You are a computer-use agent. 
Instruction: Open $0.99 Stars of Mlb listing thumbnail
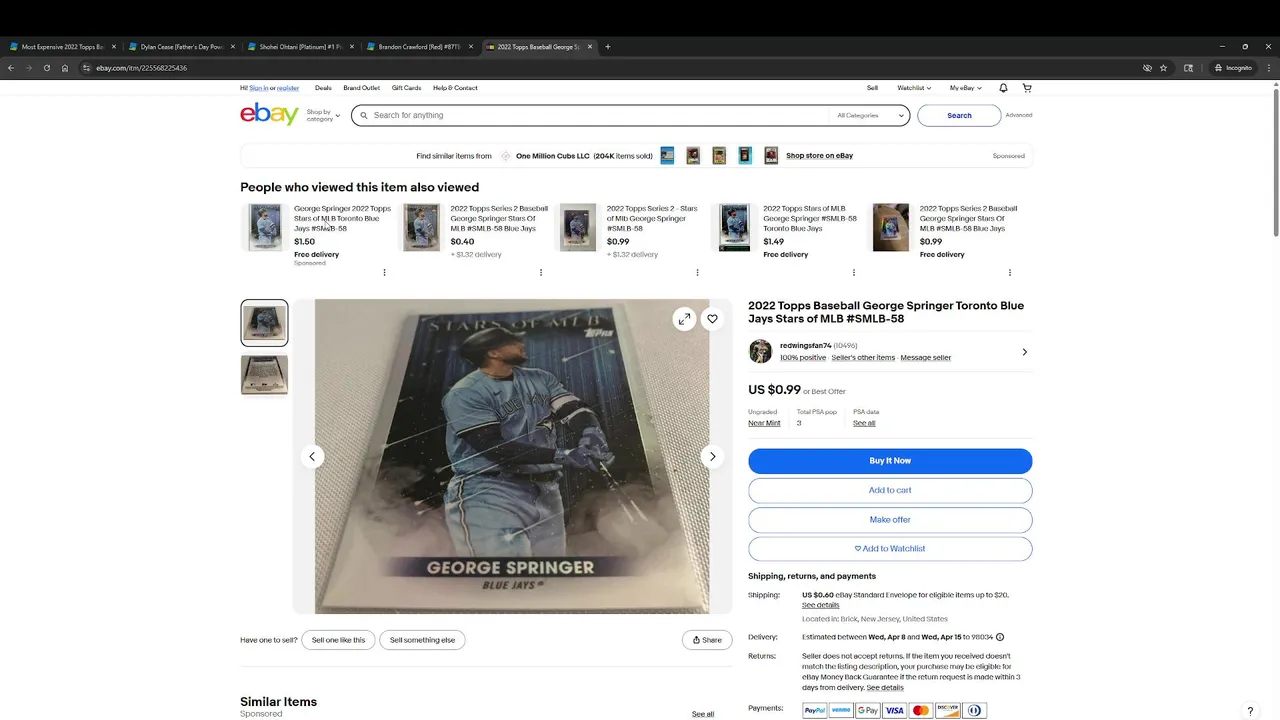tap(578, 228)
